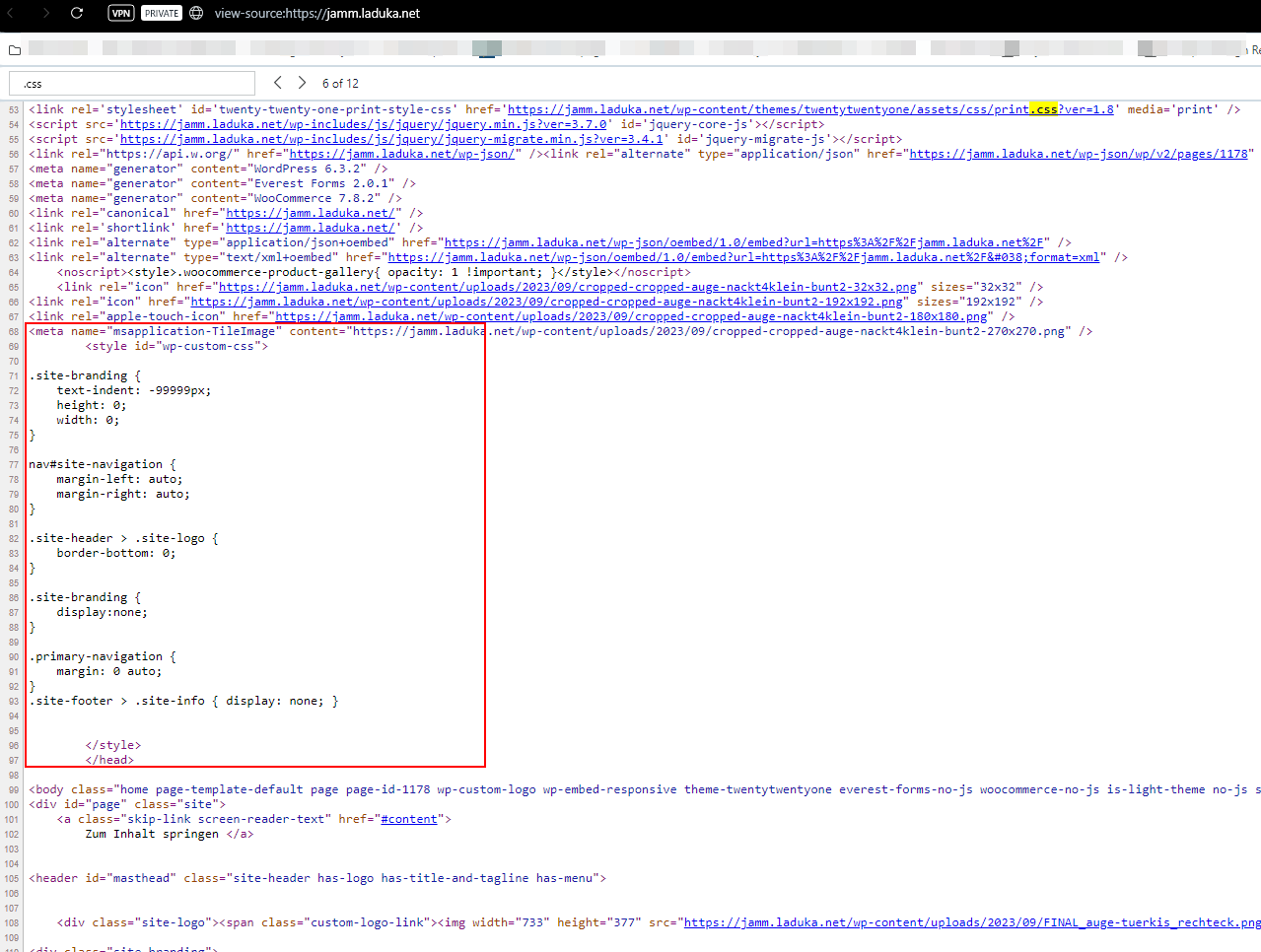1261x952 pixels.
Task: Open the 32x32.png icon link
Action: 568,287
